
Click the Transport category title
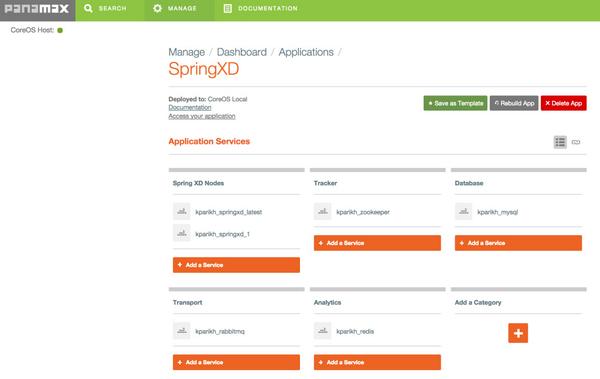coord(188,302)
